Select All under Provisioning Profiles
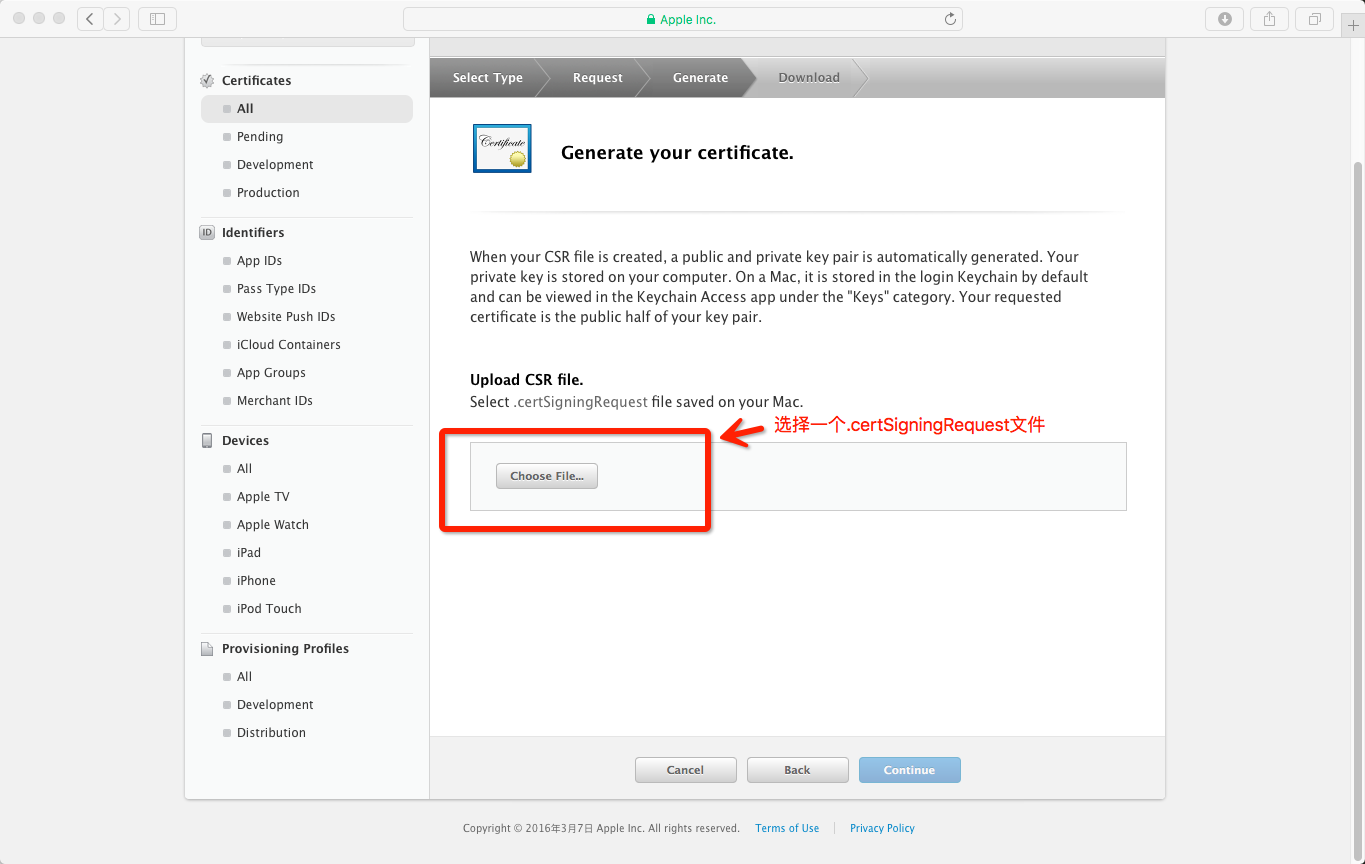Viewport: 1365px width, 864px height. [x=244, y=677]
